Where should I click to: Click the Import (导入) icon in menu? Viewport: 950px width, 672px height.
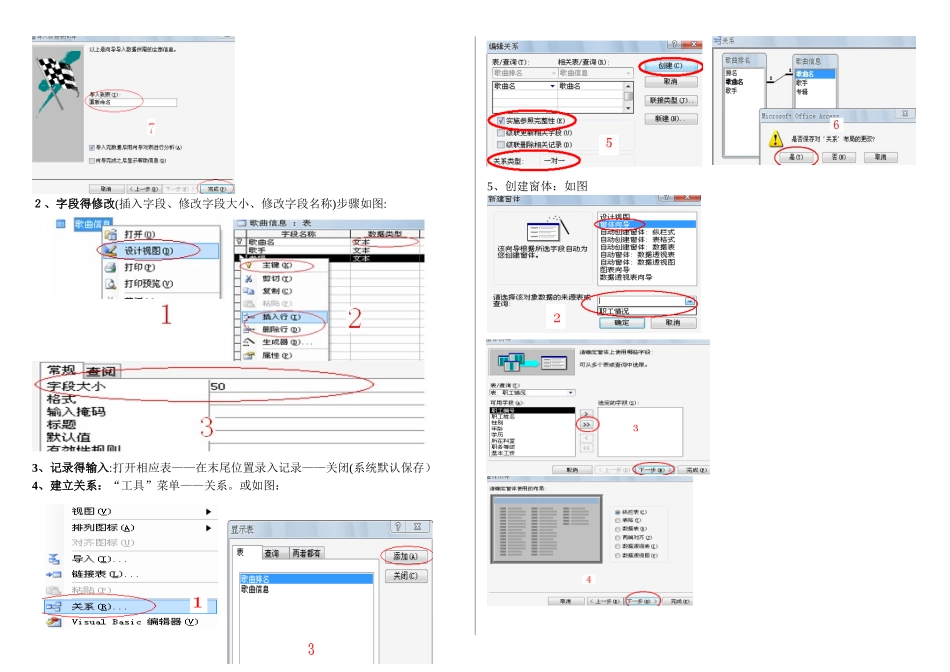tap(54, 559)
